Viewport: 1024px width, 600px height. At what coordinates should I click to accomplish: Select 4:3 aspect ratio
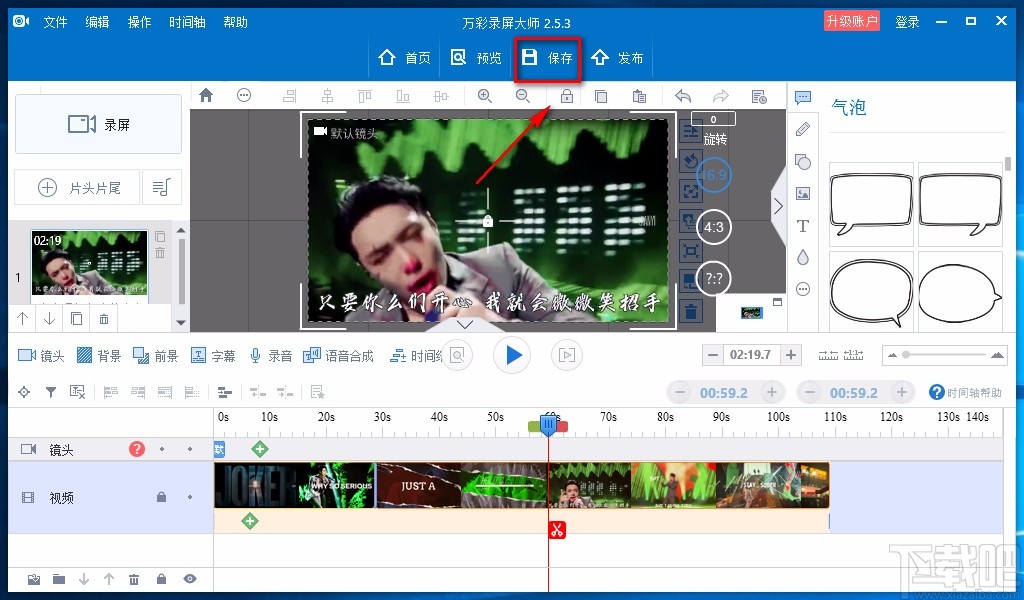click(x=713, y=227)
